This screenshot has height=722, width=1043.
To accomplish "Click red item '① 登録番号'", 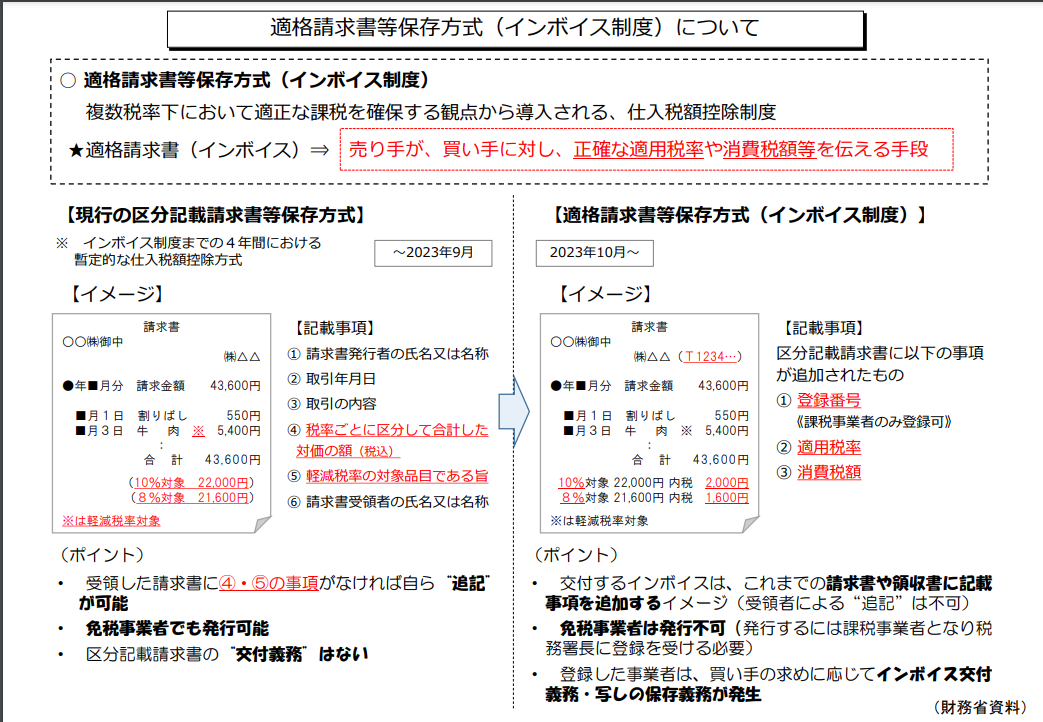I will (819, 401).
